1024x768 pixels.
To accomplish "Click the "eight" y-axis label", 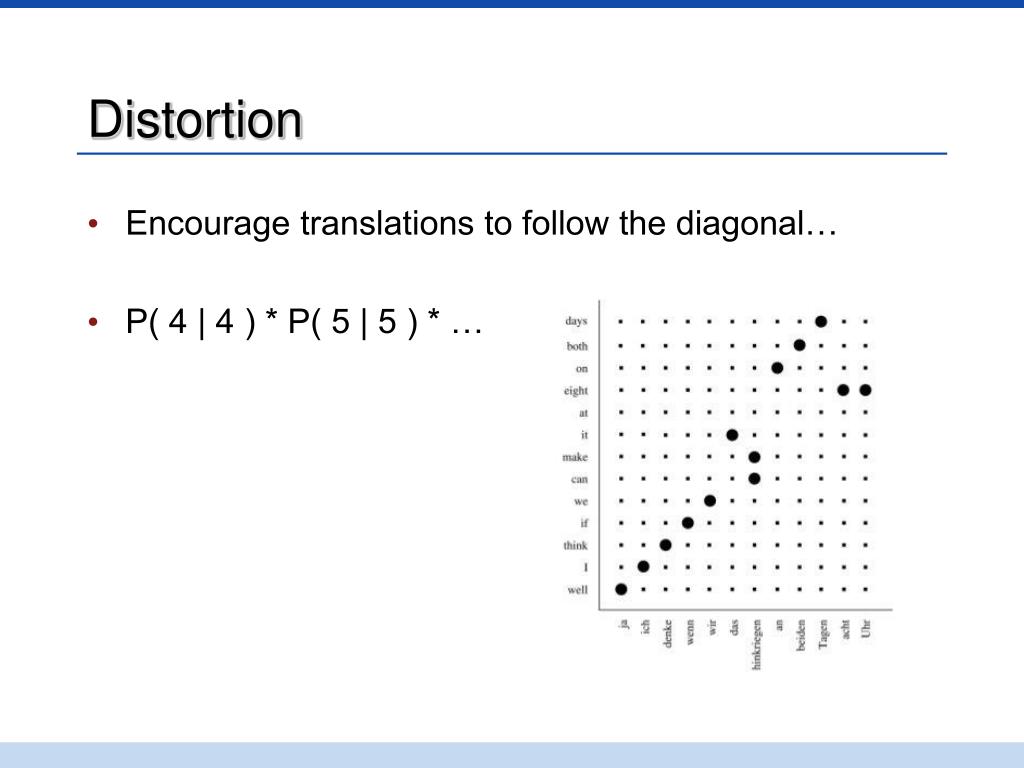I will pos(576,391).
